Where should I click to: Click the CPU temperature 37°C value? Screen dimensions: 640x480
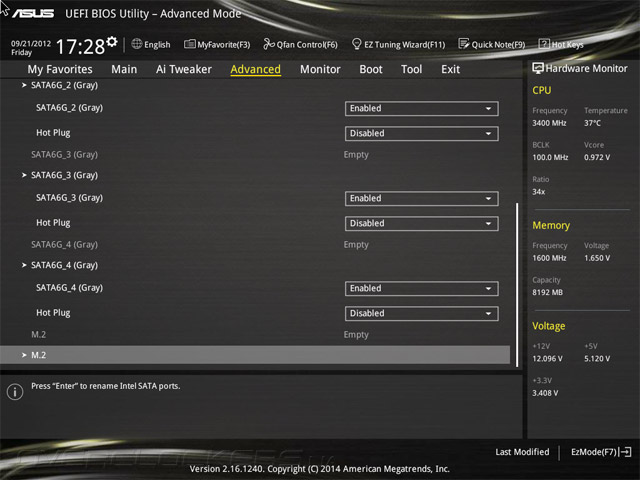coord(592,123)
